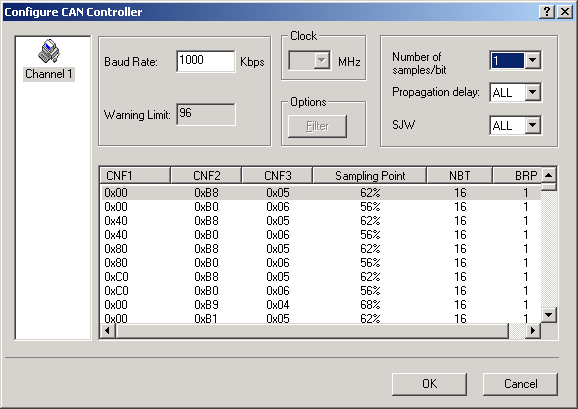The width and height of the screenshot is (578, 409).
Task: Click the list scroll down arrow
Action: point(549,315)
